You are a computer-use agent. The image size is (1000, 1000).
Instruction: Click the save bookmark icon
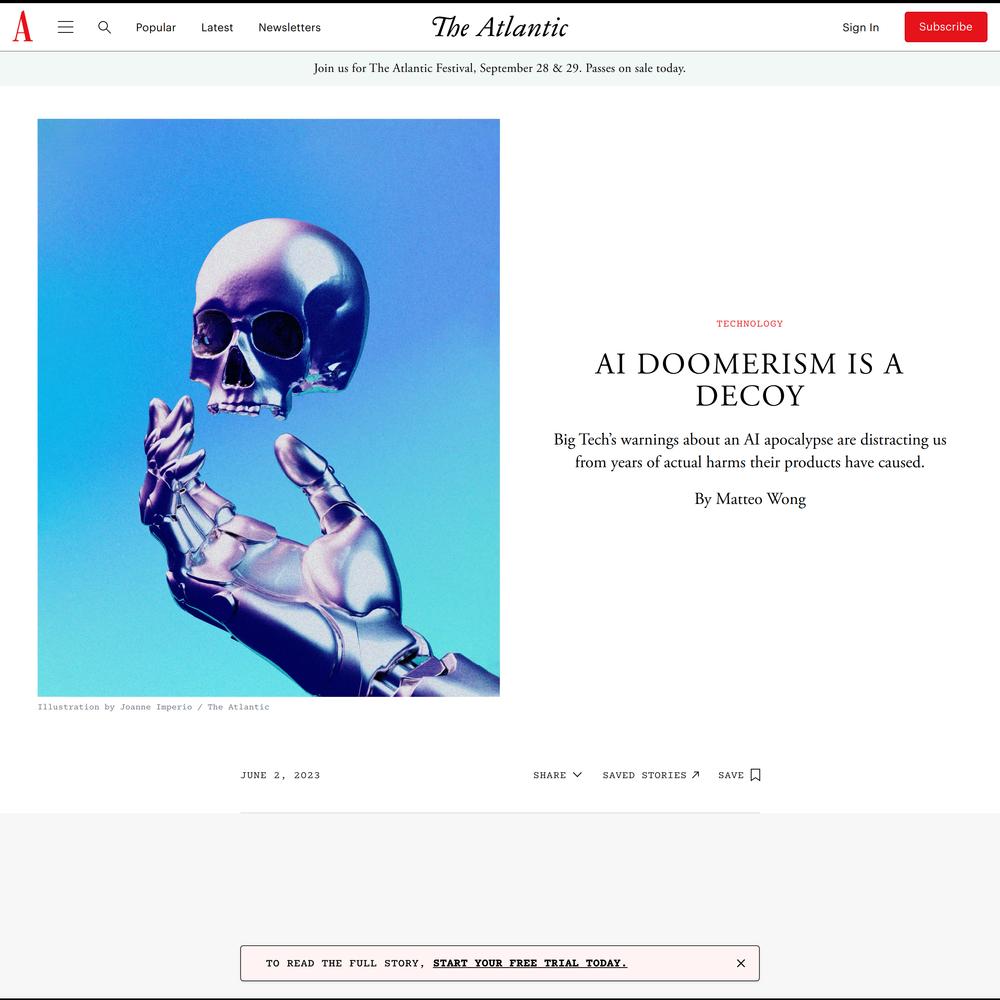[x=756, y=775]
